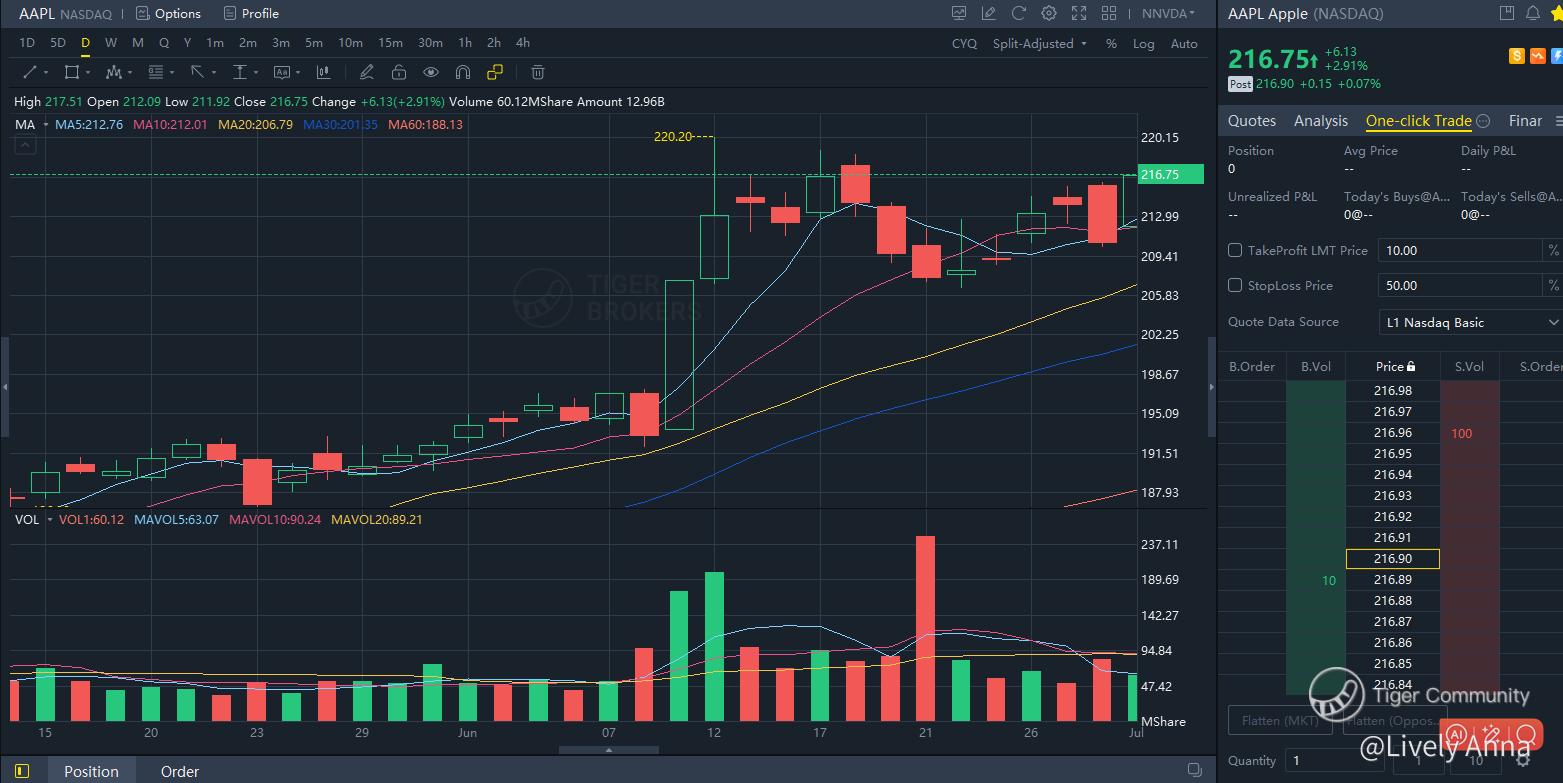The image size is (1563, 783).
Task: Select the text annotation tool
Action: (281, 72)
